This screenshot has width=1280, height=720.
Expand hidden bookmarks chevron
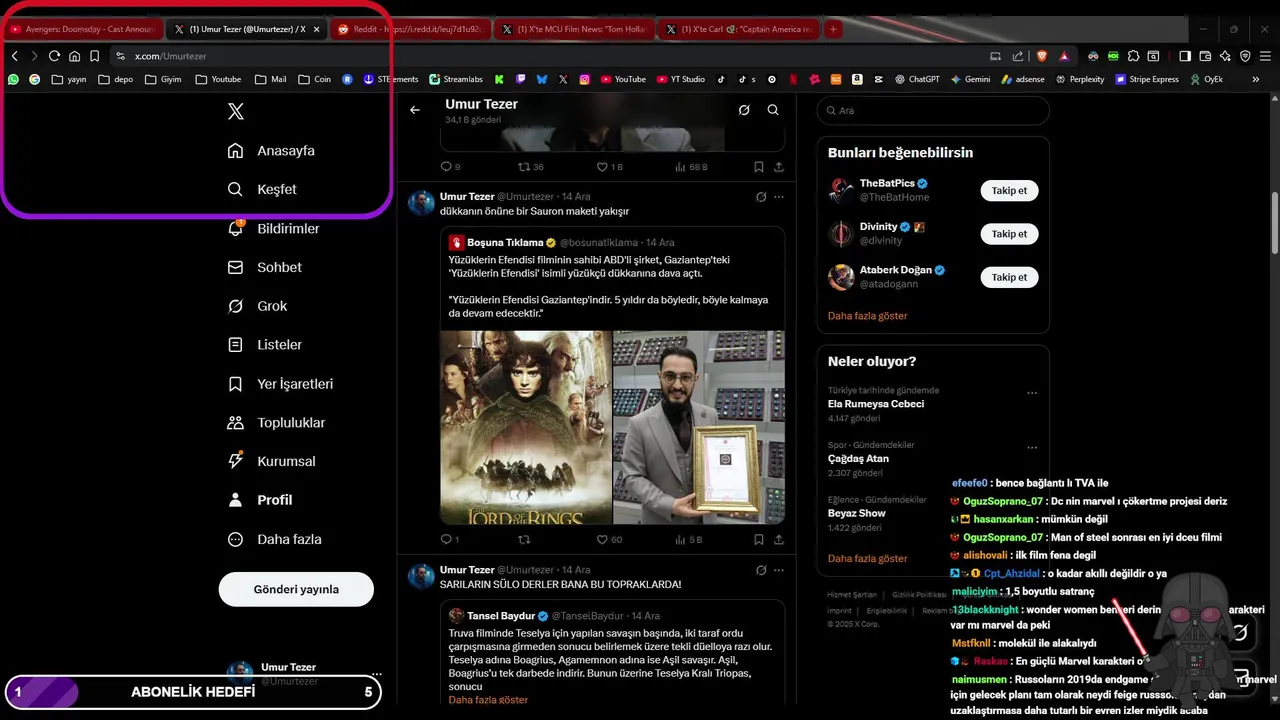1256,79
